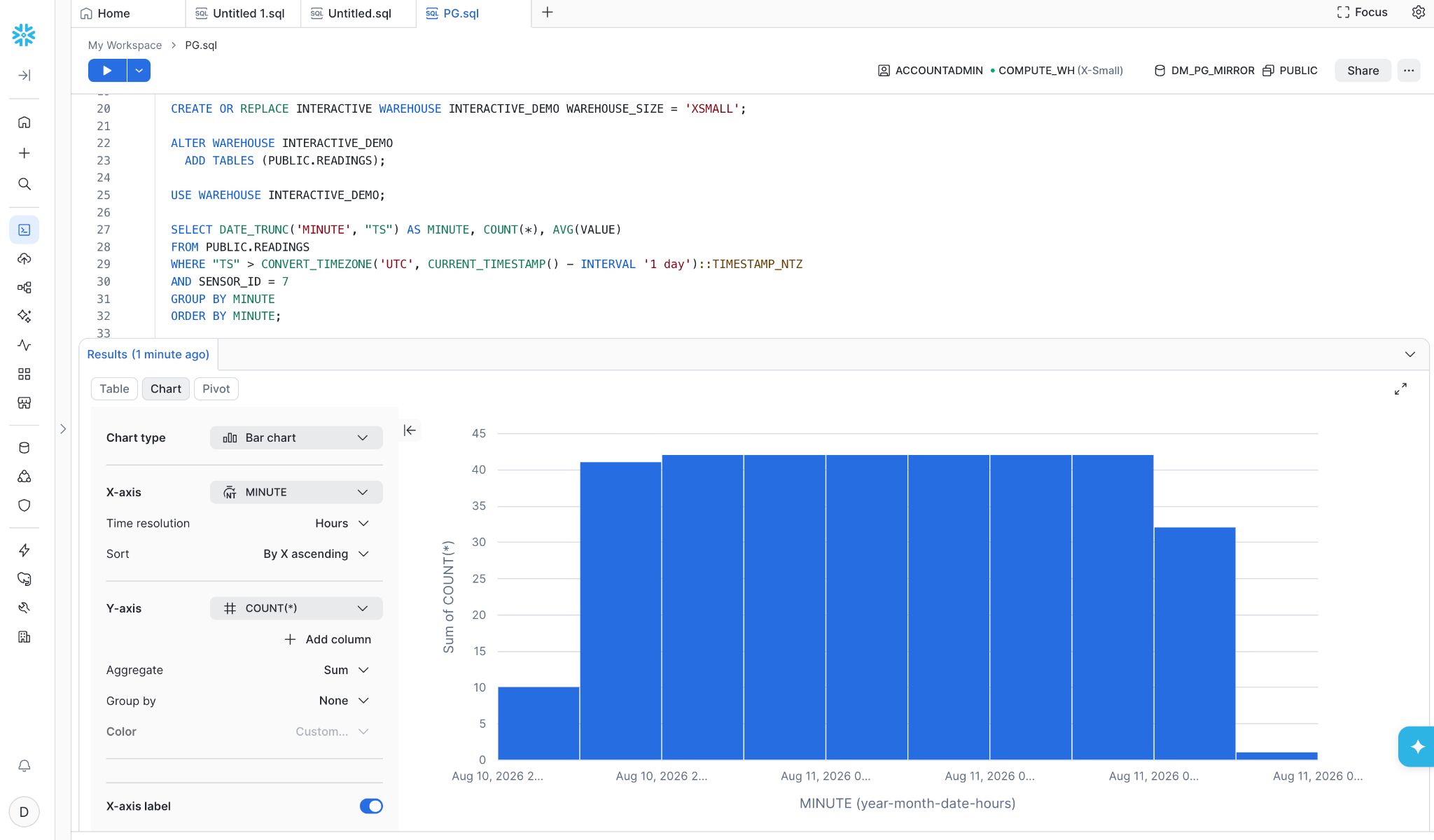
Task: Switch to the Untitled.sql tab
Action: click(x=358, y=13)
